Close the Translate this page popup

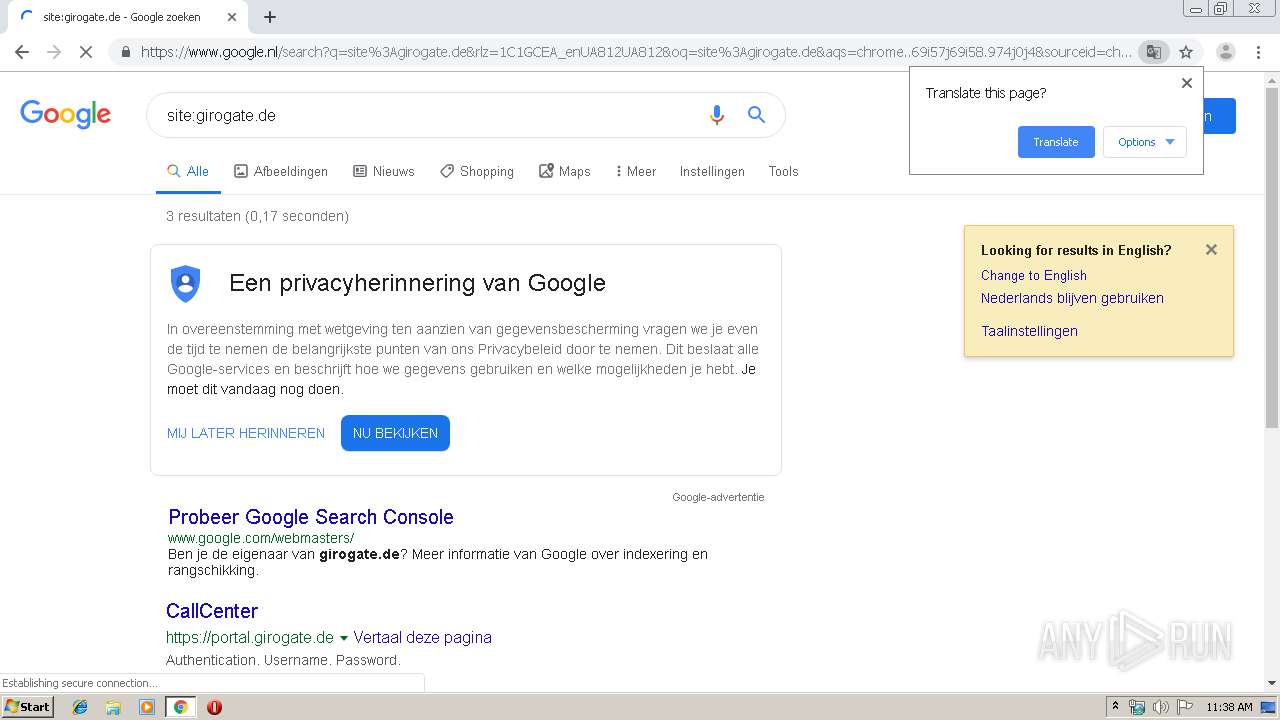pyautogui.click(x=1187, y=83)
